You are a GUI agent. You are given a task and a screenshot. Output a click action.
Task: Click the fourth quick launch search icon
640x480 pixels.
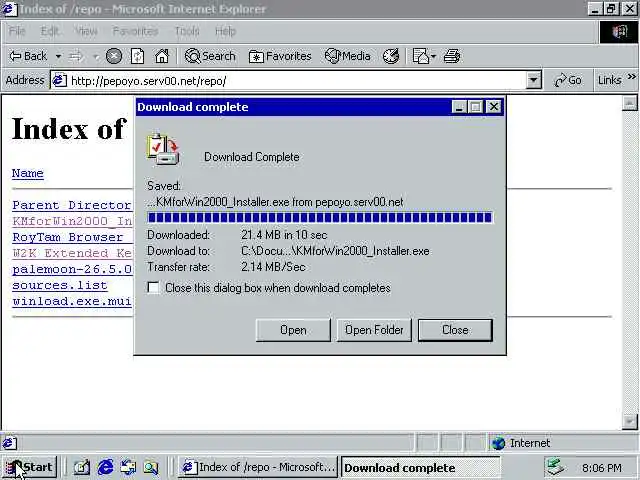(x=151, y=467)
